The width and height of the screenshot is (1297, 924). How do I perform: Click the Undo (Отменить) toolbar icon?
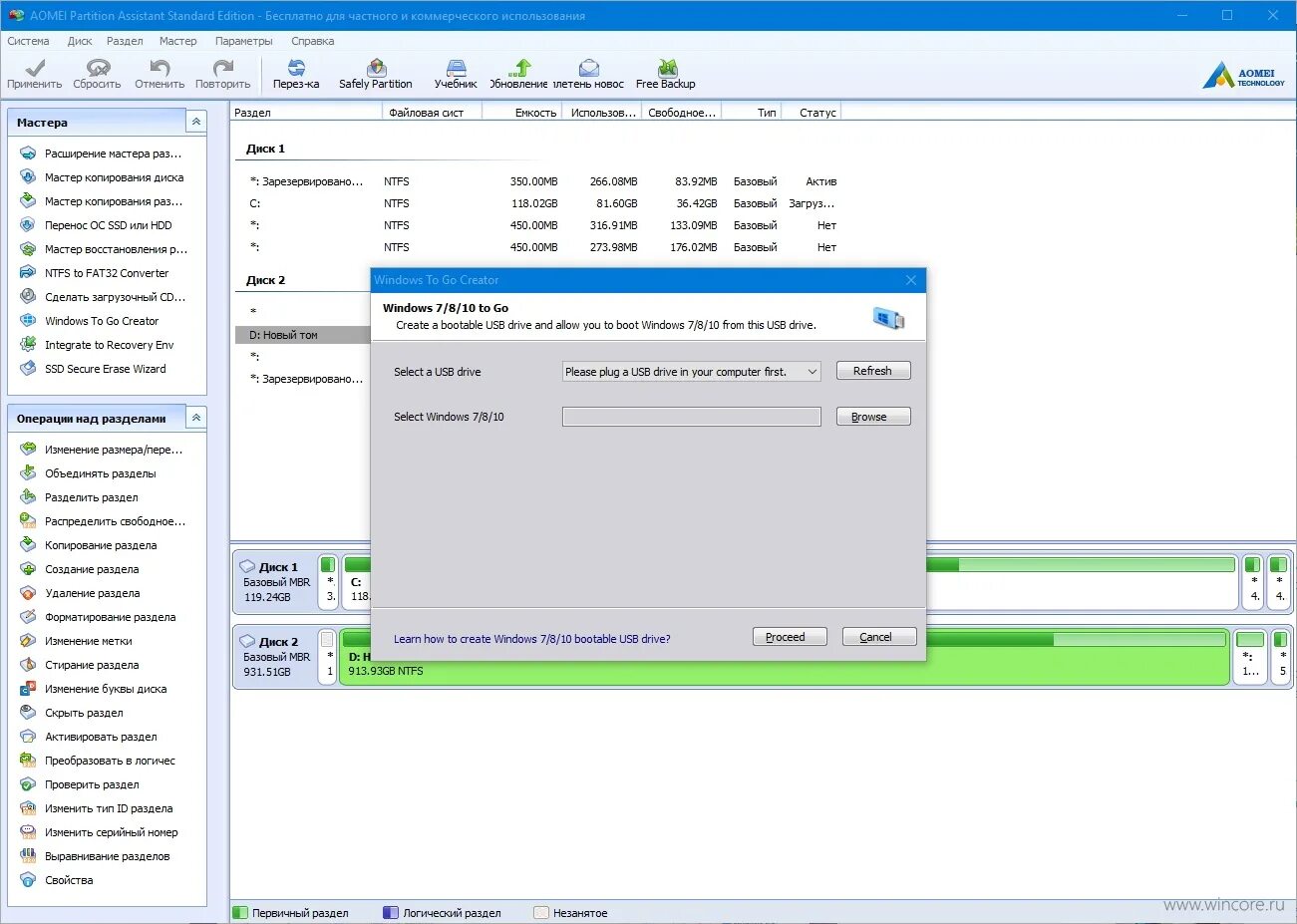[x=160, y=74]
